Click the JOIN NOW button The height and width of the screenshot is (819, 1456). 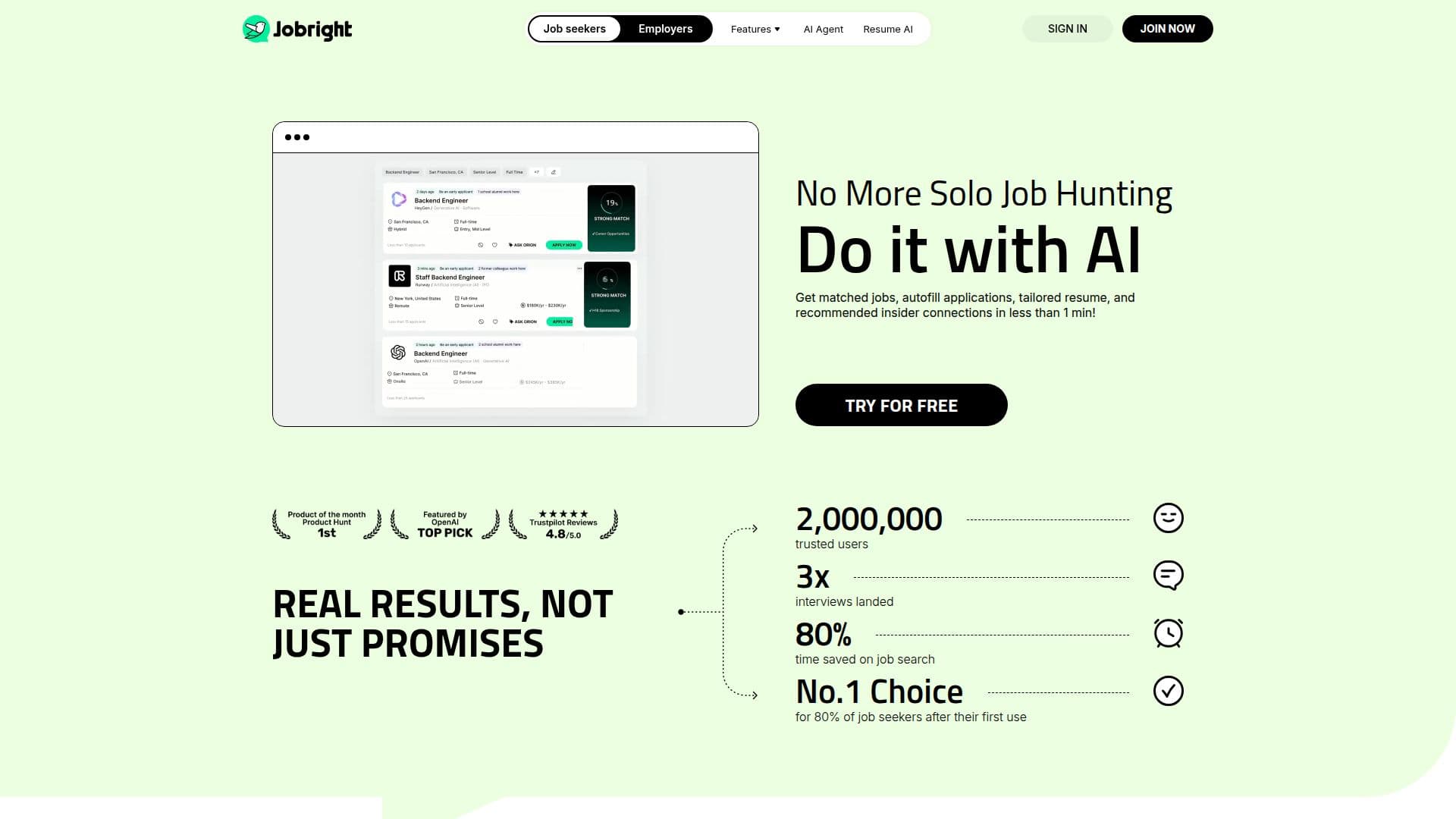point(1167,29)
